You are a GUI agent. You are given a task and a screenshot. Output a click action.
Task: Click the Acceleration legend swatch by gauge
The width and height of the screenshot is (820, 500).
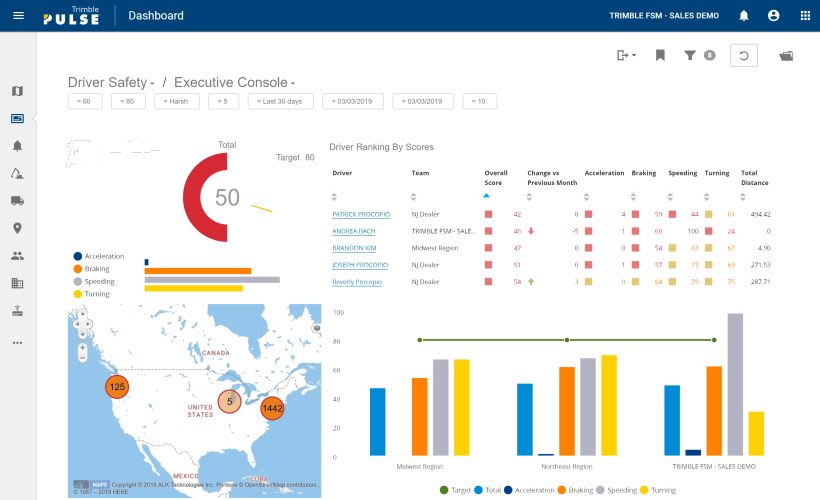78,256
